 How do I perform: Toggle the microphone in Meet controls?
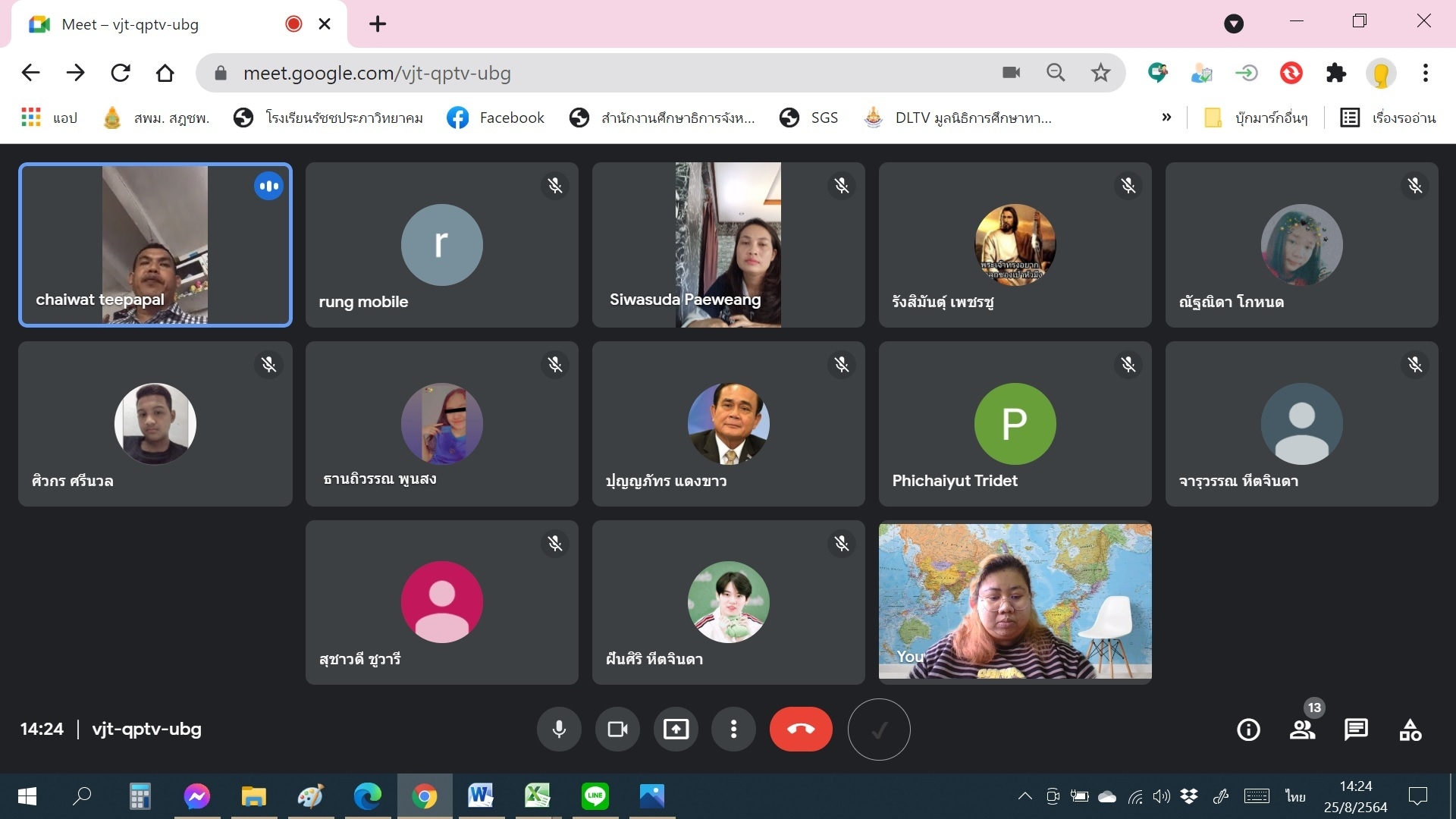tap(559, 730)
